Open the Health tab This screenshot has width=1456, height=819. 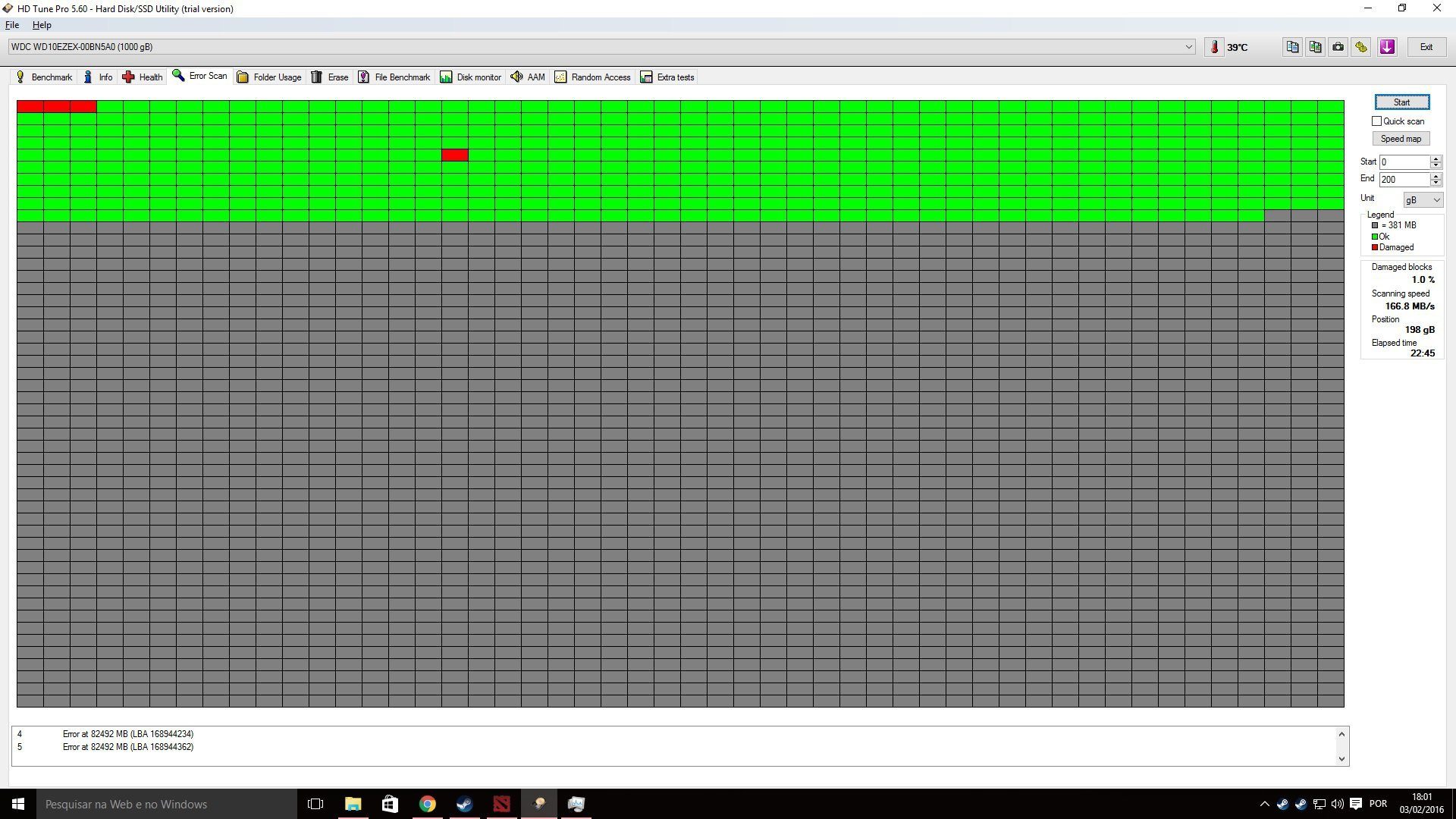[x=143, y=77]
